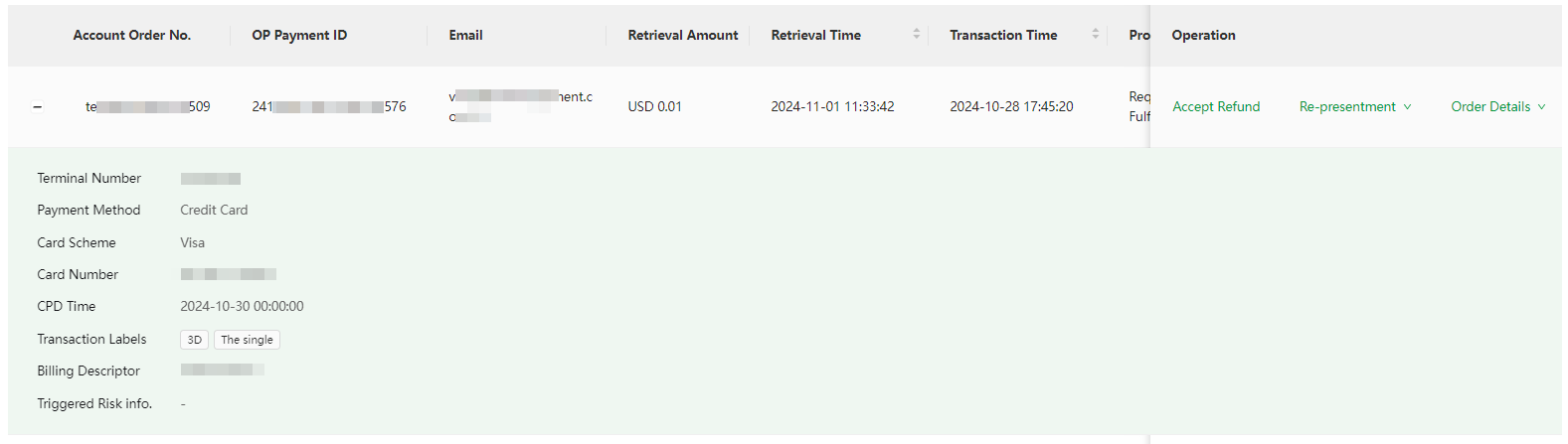Click the Order Details chevron arrow
Image resolution: width=1568 pixels, height=444 pixels.
[x=1541, y=107]
